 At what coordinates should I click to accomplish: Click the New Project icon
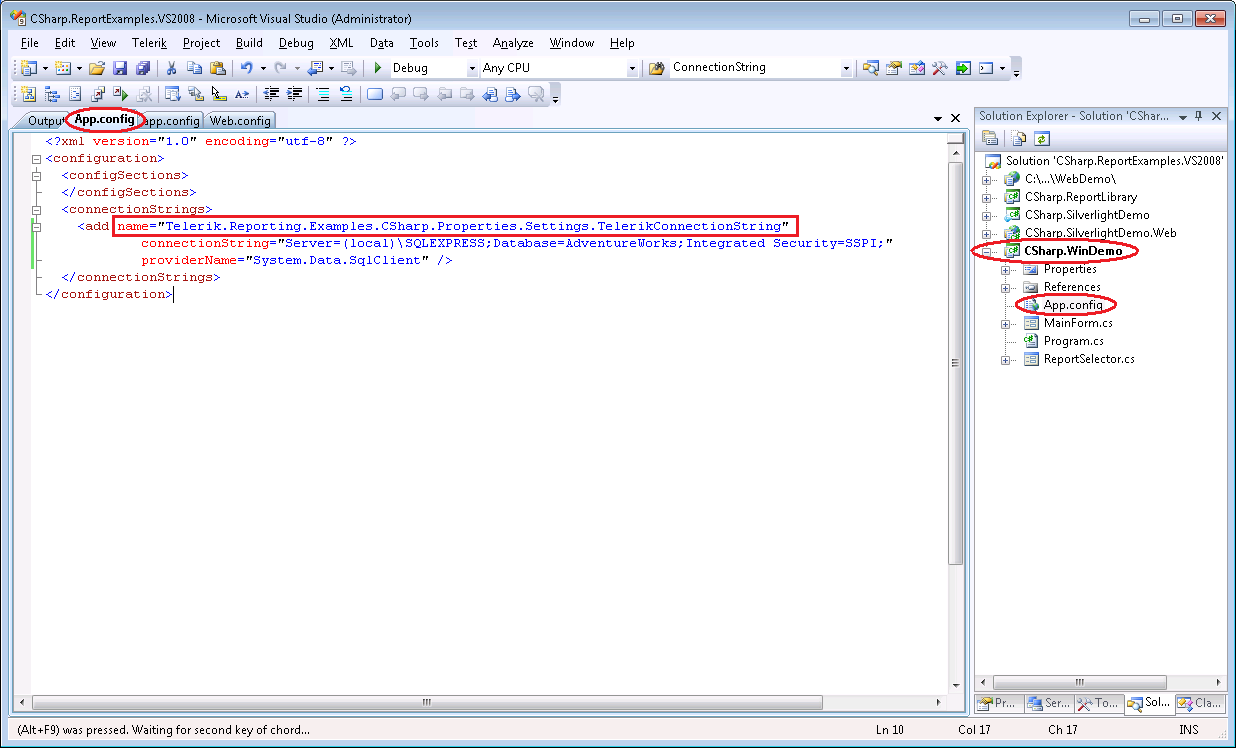click(x=28, y=68)
